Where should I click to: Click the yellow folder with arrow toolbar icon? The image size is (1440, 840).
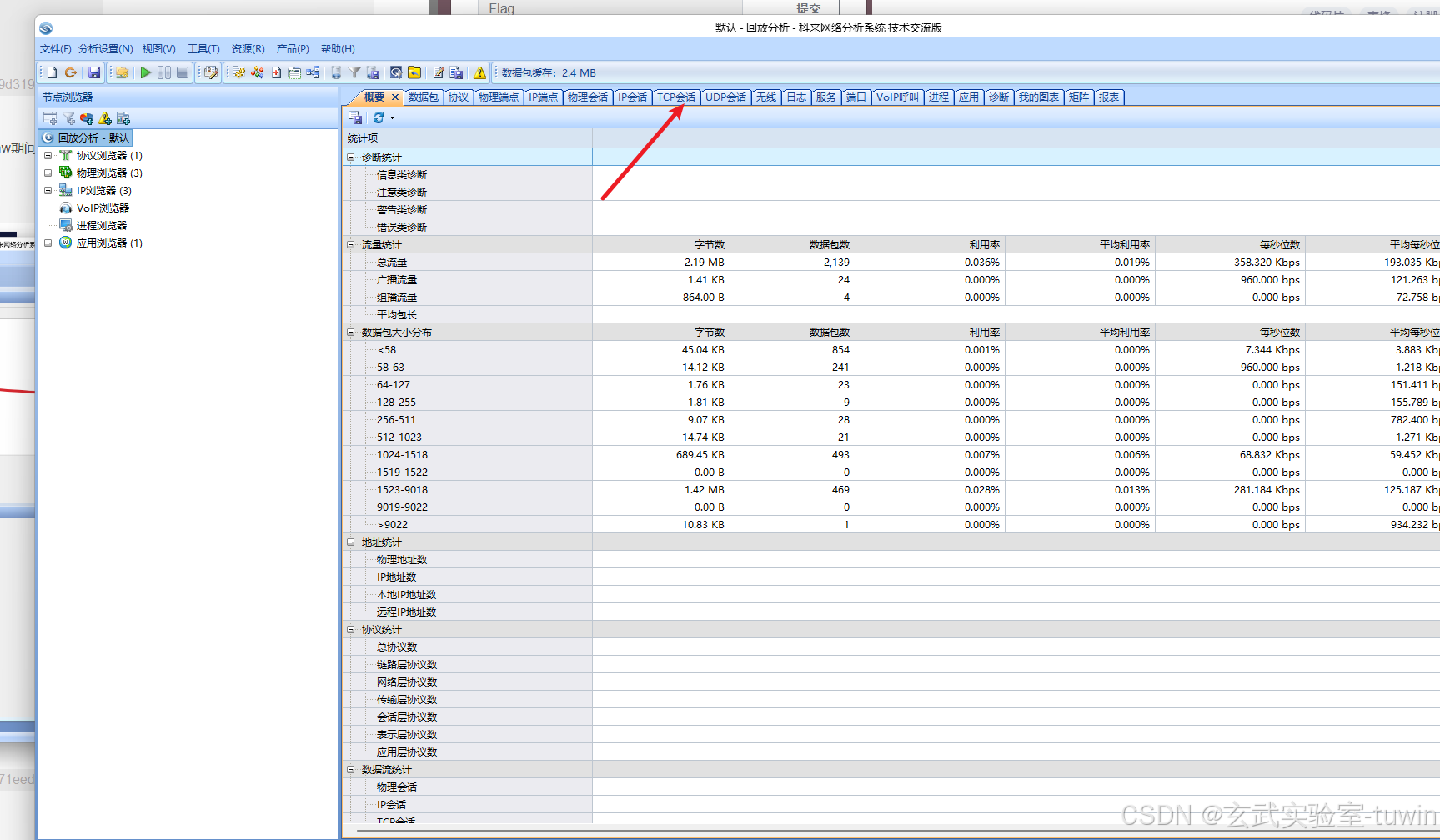click(x=414, y=72)
